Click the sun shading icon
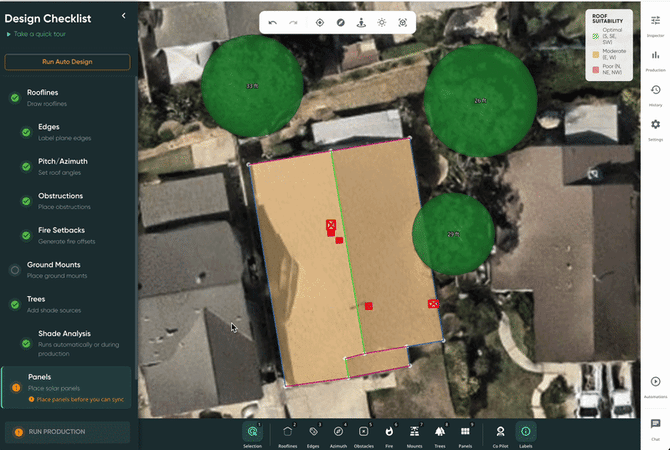The image size is (670, 450). [381, 22]
